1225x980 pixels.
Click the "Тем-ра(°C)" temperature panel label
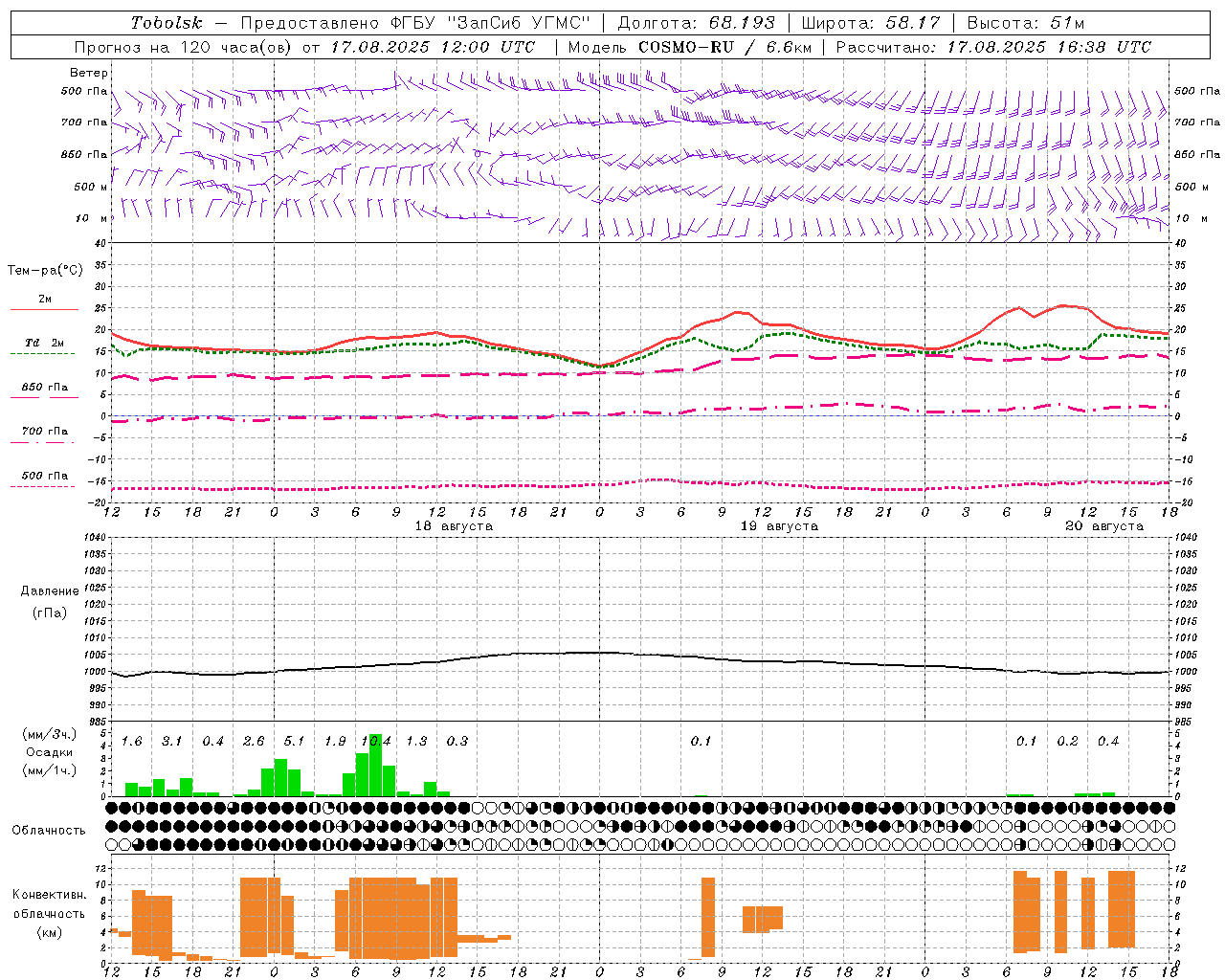[x=45, y=271]
